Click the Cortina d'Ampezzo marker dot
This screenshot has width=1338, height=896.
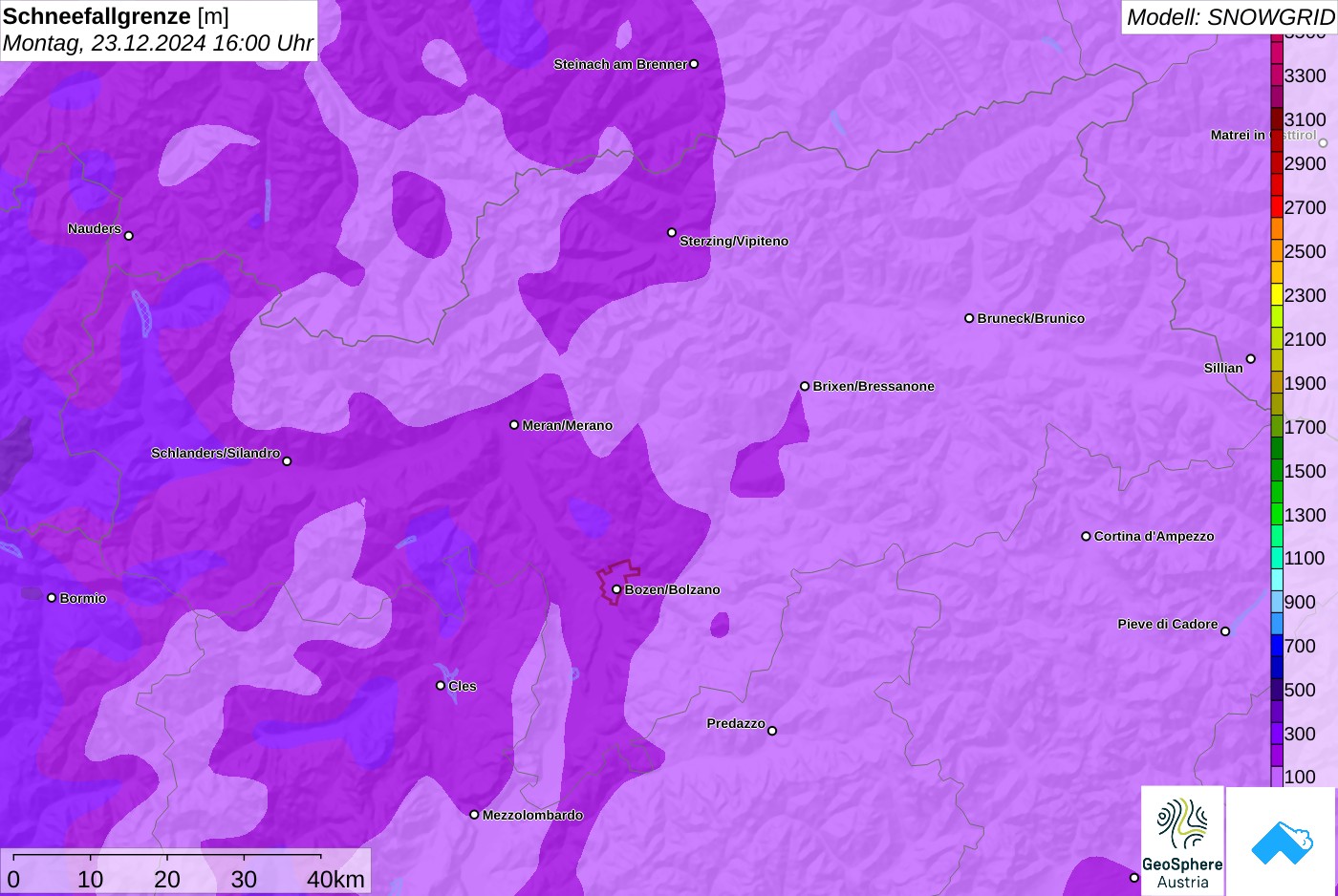coord(1086,536)
